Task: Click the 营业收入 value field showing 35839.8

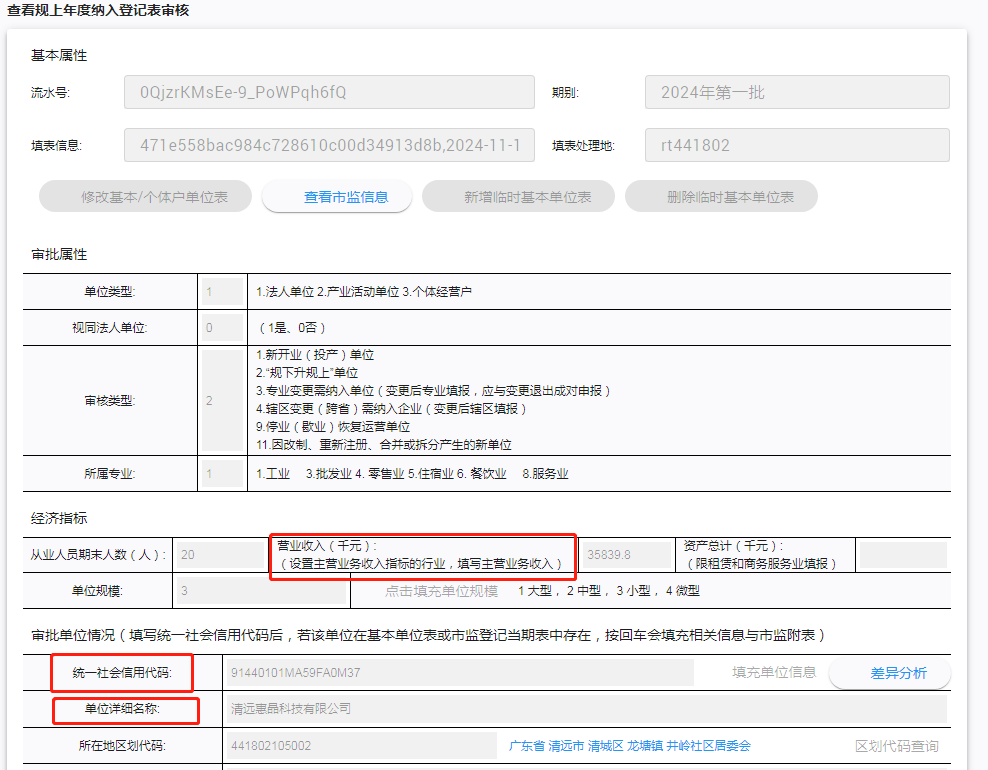Action: [626, 554]
